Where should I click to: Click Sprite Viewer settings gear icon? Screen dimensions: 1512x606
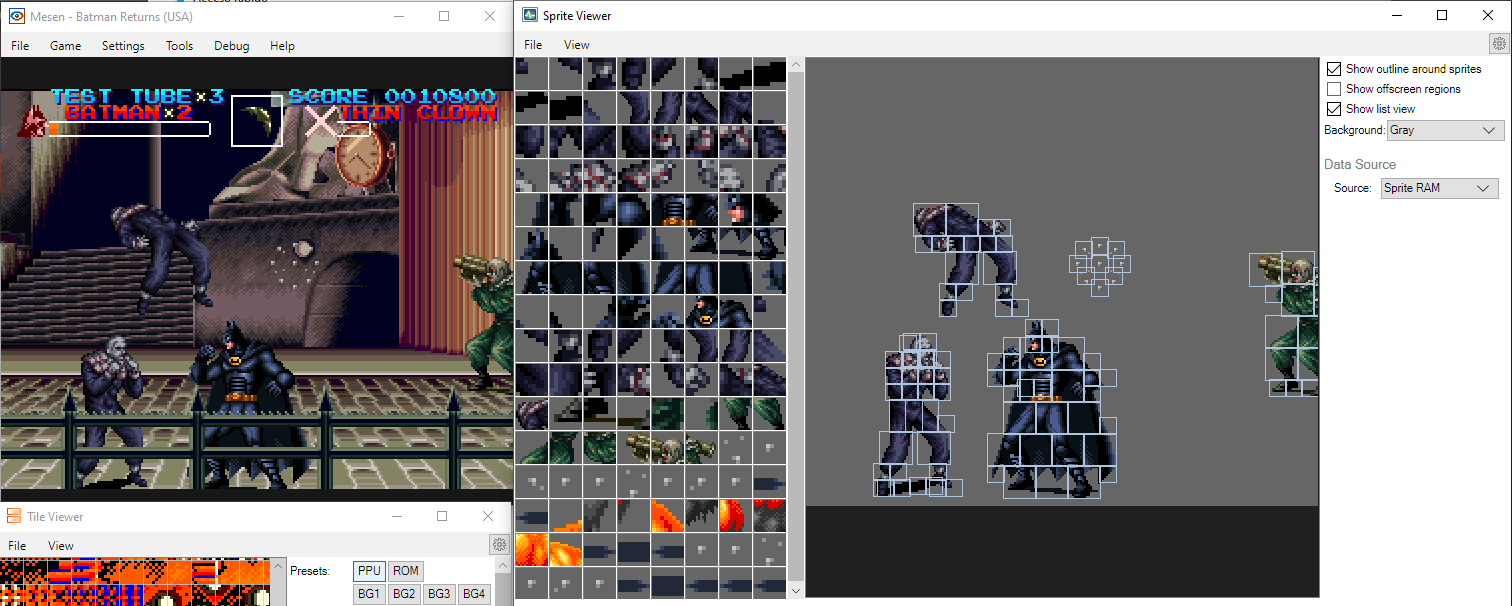coord(1499,43)
